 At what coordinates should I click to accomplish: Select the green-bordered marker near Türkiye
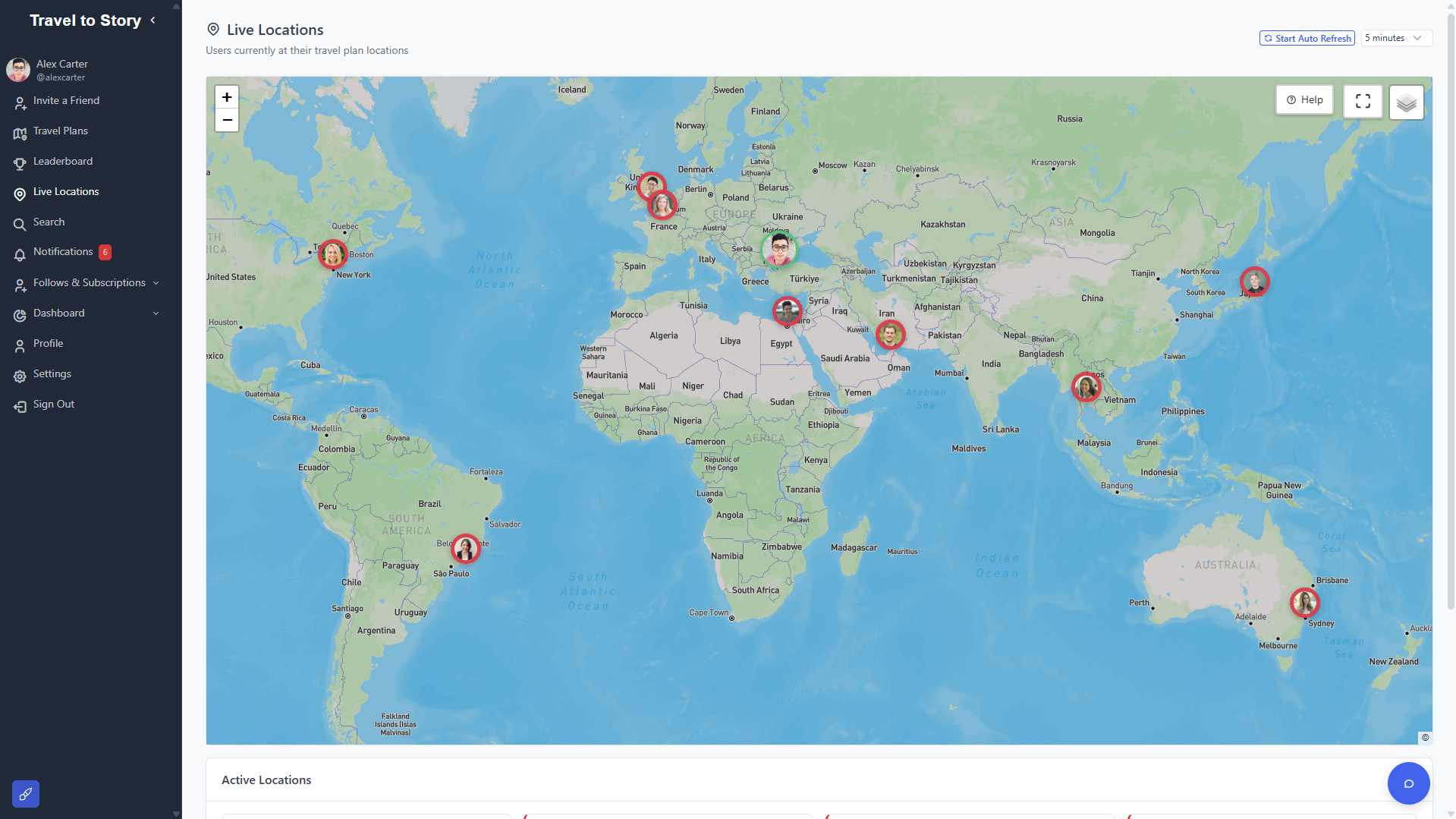(x=779, y=249)
